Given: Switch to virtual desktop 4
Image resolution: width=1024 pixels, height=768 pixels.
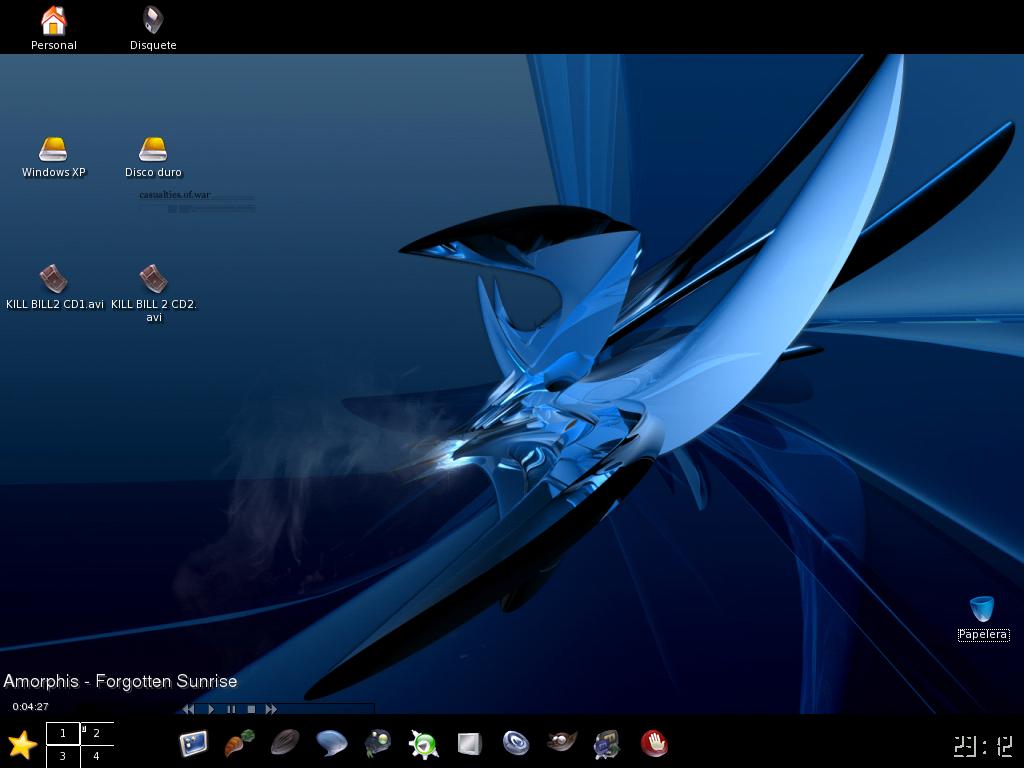Looking at the screenshot, I should click(x=97, y=757).
